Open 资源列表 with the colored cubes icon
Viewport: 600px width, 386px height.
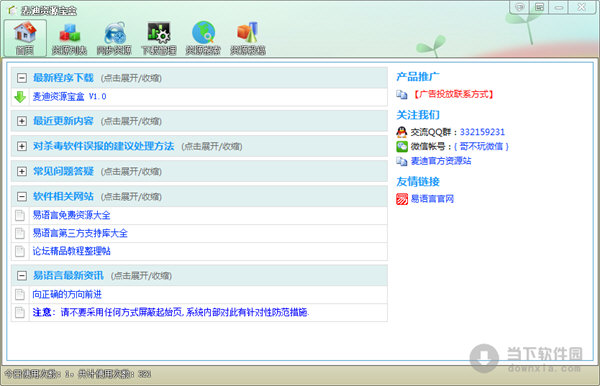(69, 38)
